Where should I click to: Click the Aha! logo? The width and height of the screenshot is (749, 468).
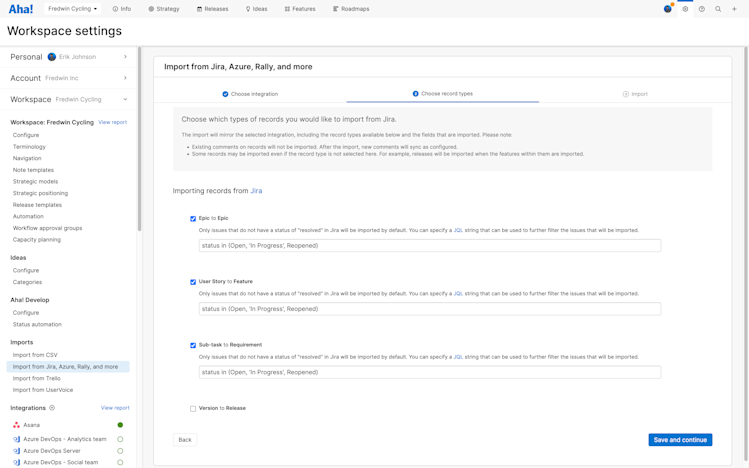coord(21,9)
